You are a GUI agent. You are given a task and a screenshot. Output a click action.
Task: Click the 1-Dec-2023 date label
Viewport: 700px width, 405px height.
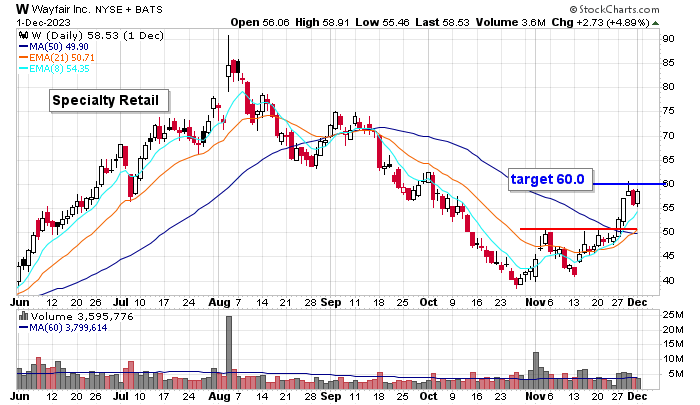(x=44, y=22)
